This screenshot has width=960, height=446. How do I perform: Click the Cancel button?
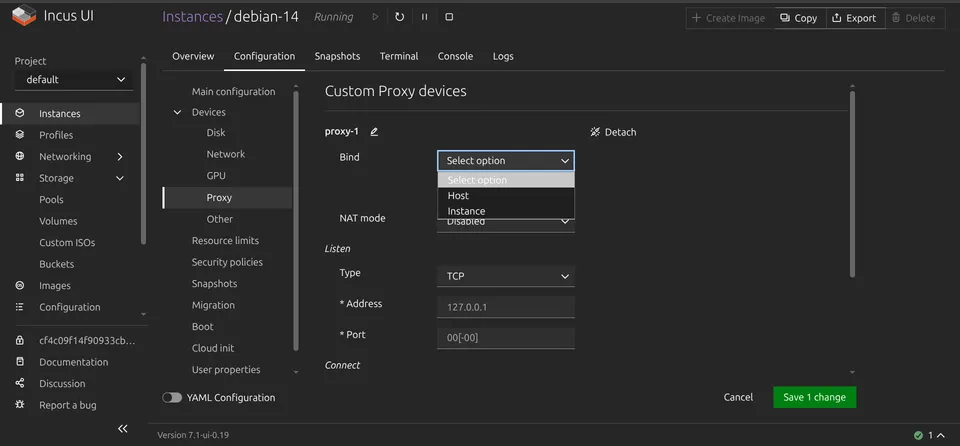(738, 397)
